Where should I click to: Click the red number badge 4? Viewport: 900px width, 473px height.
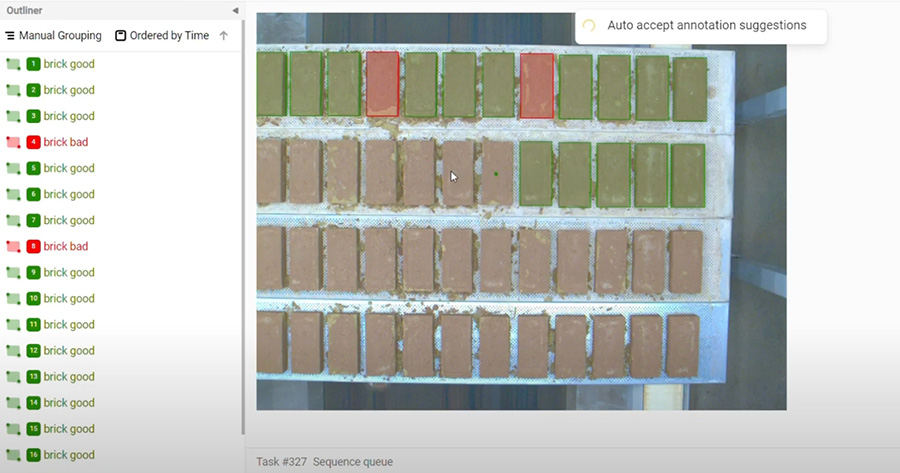[33, 142]
